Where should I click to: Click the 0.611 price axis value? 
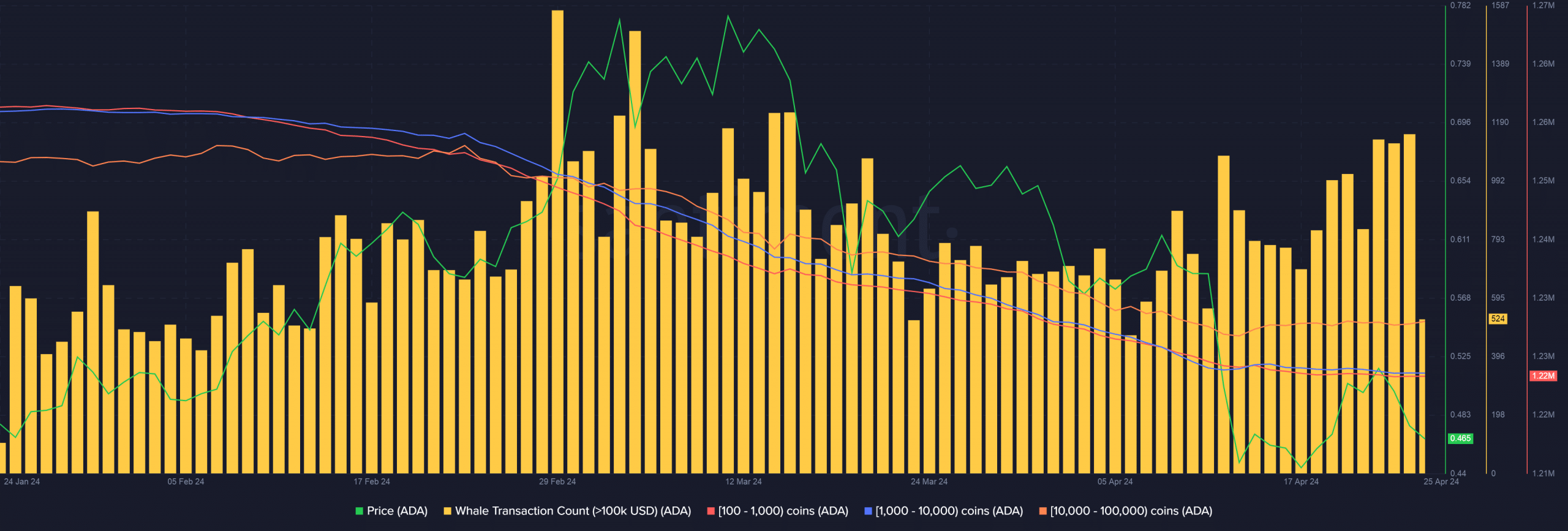pyautogui.click(x=1460, y=239)
